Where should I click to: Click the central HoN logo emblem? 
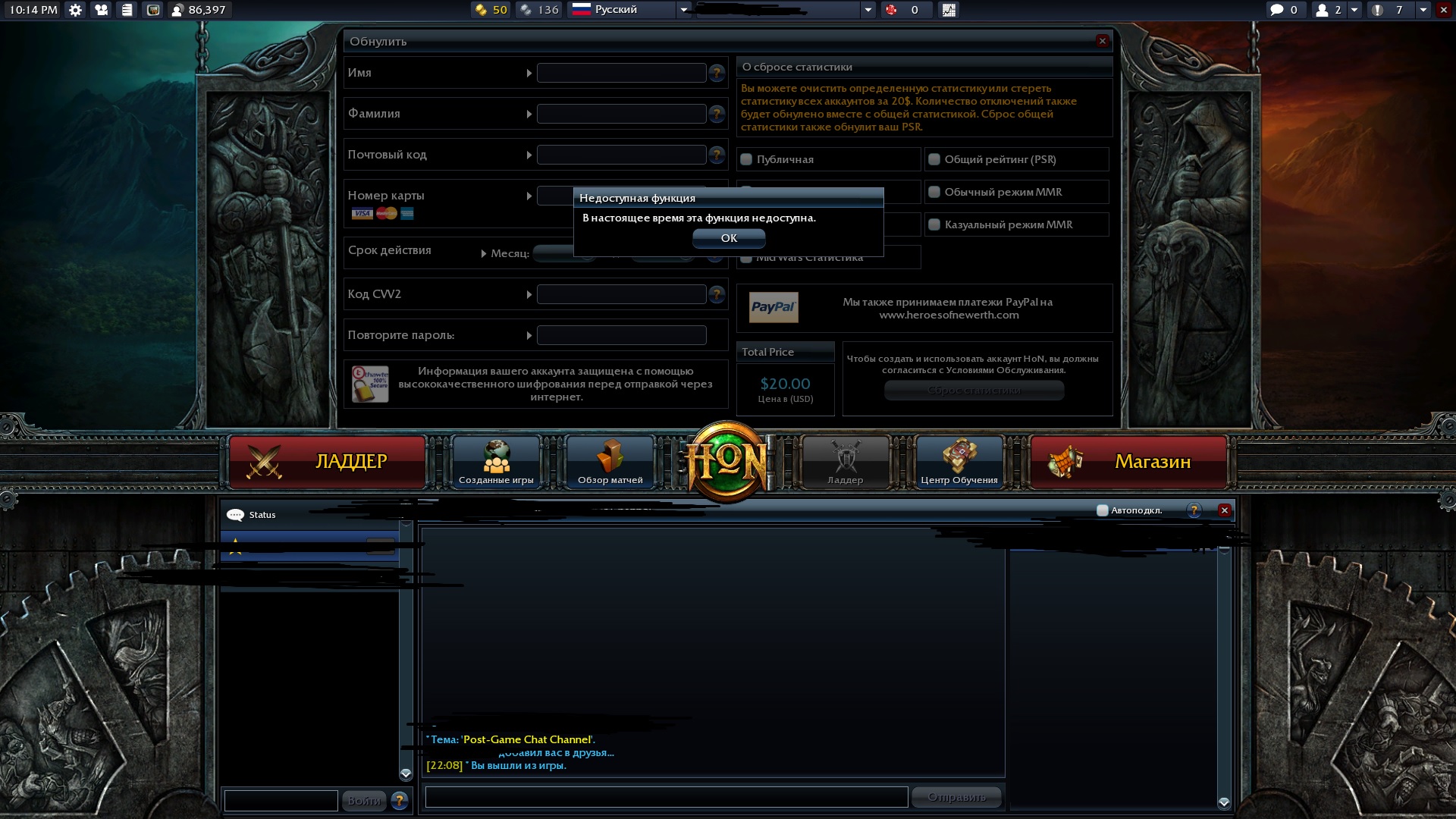[726, 461]
